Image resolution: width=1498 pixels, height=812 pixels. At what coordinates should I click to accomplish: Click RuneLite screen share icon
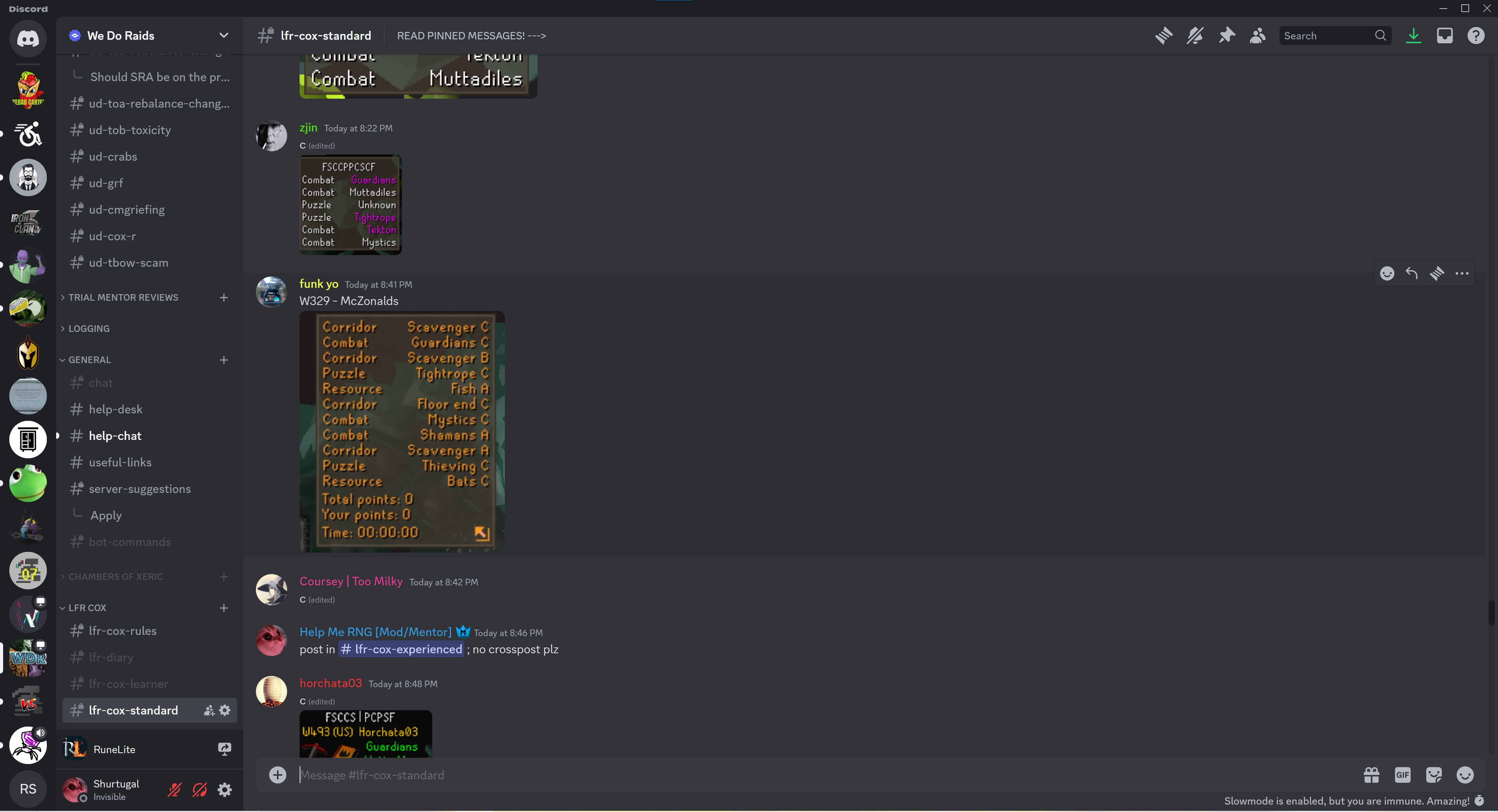tap(224, 749)
